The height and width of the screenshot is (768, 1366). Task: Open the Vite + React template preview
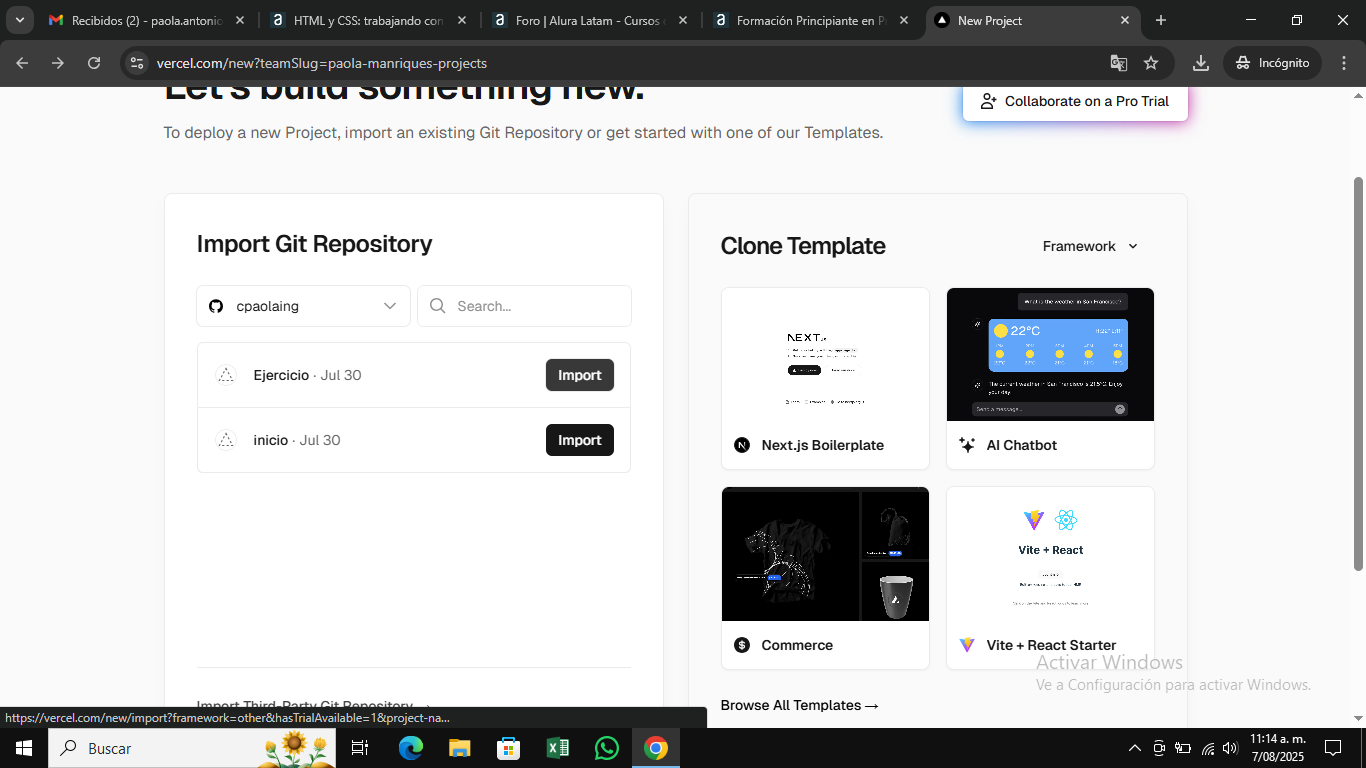coord(1050,554)
